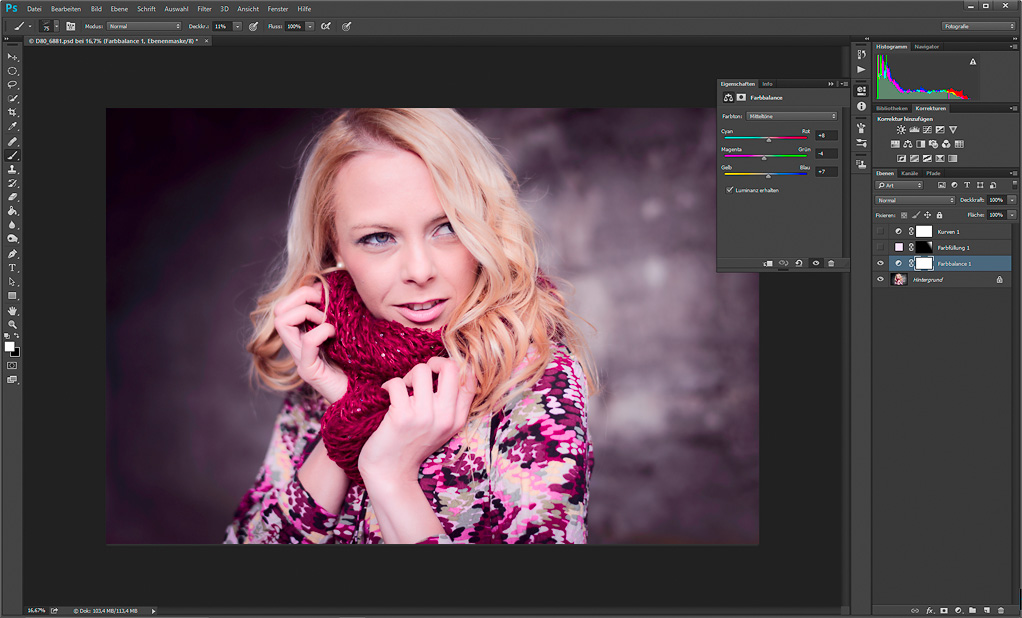Add a Brightness/Contrast adjustment

click(901, 130)
